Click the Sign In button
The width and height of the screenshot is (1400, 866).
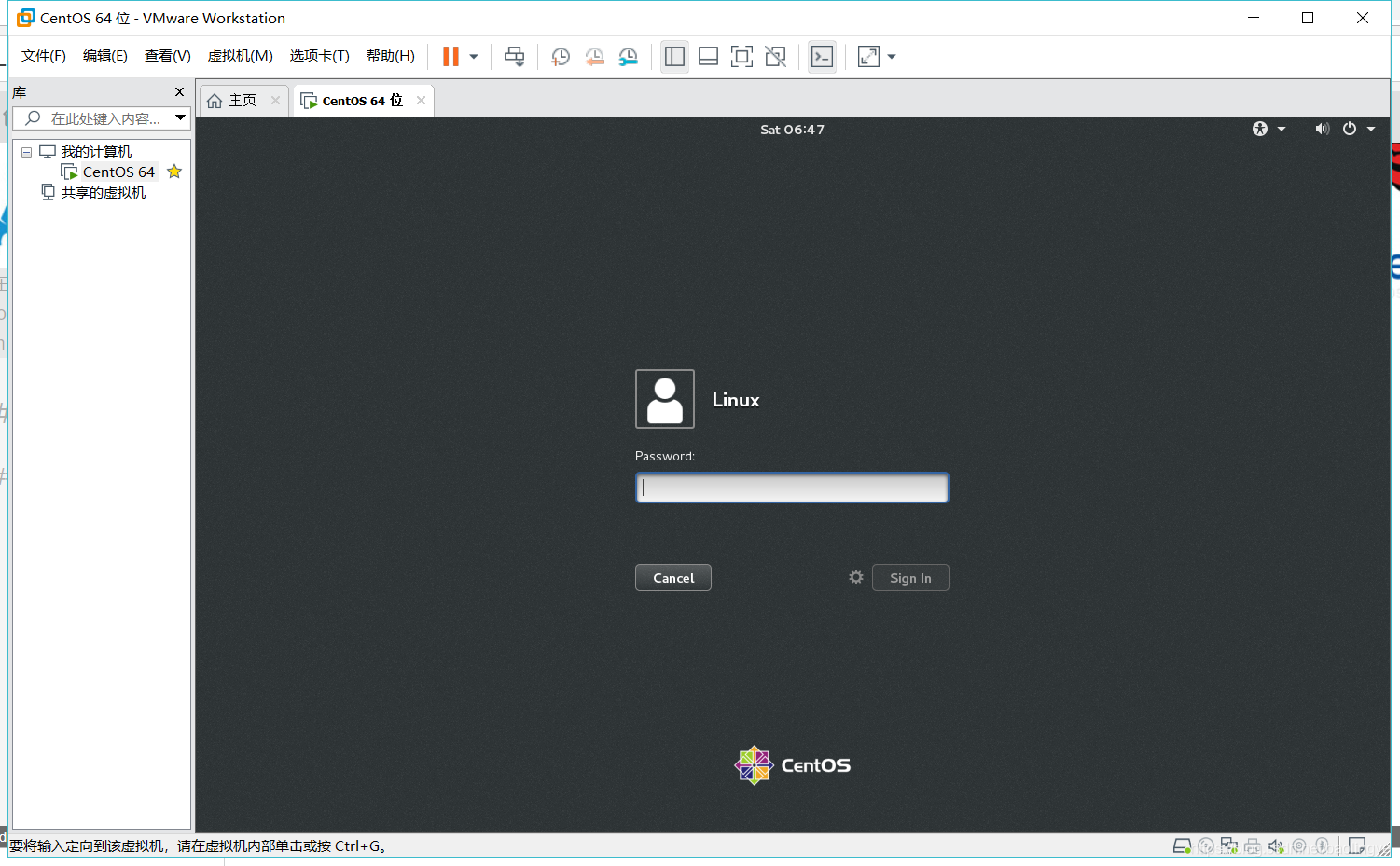pos(910,578)
